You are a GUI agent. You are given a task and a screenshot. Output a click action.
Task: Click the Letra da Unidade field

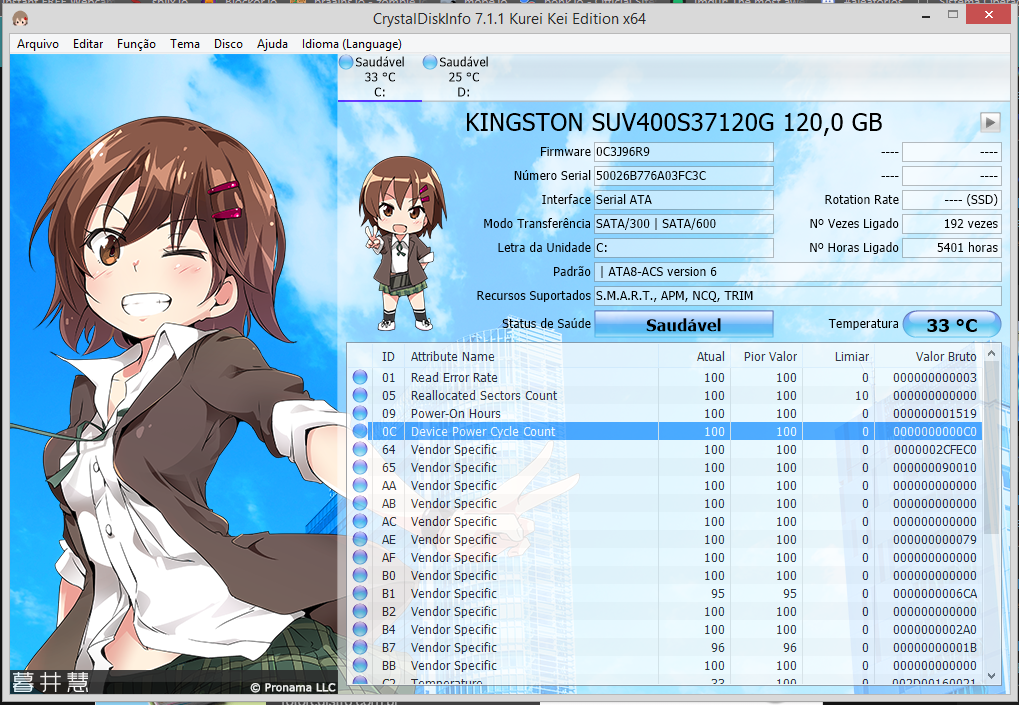click(x=684, y=248)
